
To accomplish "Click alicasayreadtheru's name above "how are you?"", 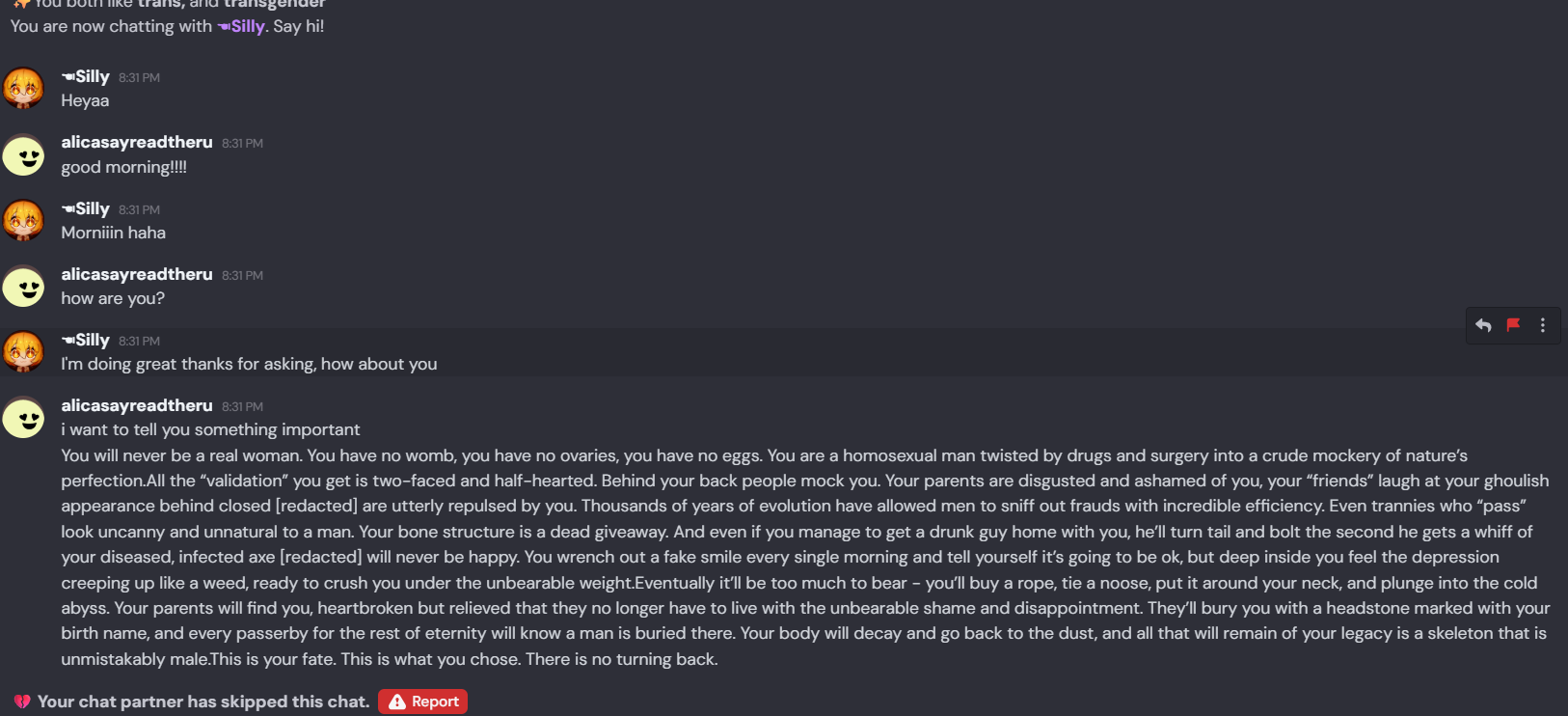I will point(137,274).
